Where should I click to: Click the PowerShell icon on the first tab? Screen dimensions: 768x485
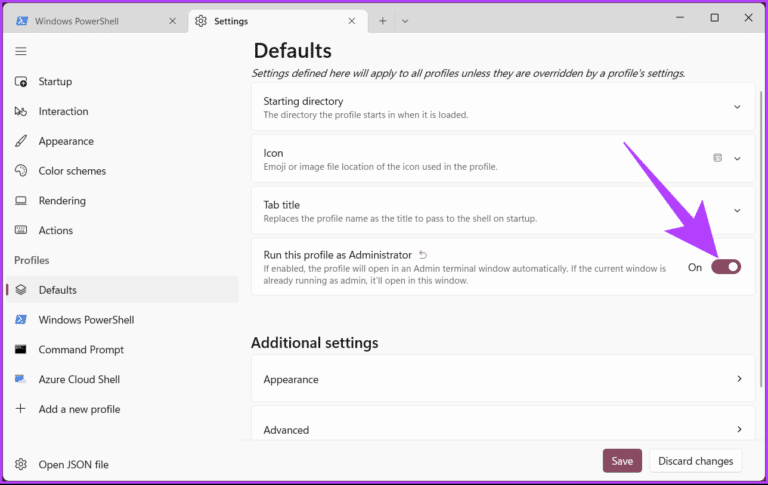(x=22, y=21)
